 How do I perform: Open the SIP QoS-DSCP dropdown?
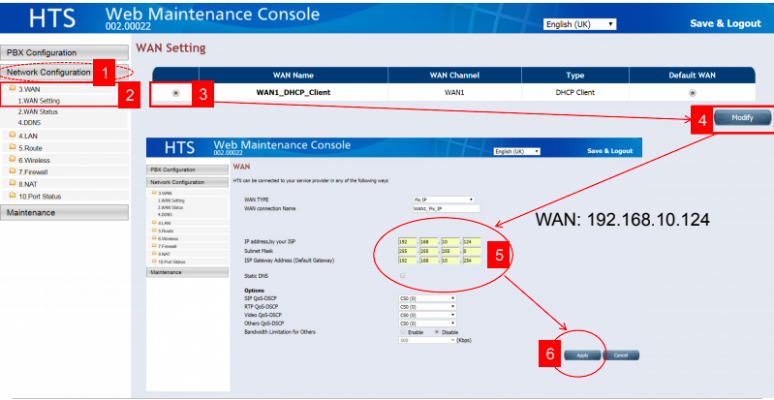[427, 297]
